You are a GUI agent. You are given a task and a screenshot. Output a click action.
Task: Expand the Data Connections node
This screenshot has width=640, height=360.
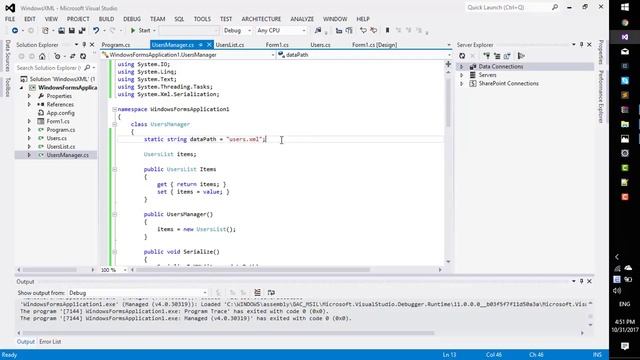pos(462,67)
